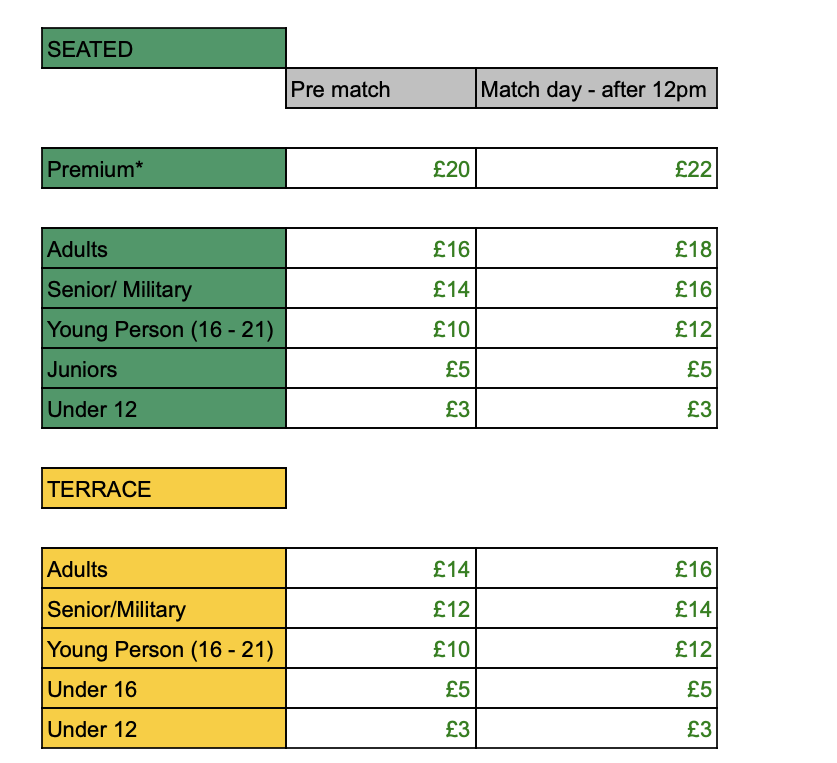Select Match day - after 12pm header
The width and height of the screenshot is (837, 763).
coord(596,89)
